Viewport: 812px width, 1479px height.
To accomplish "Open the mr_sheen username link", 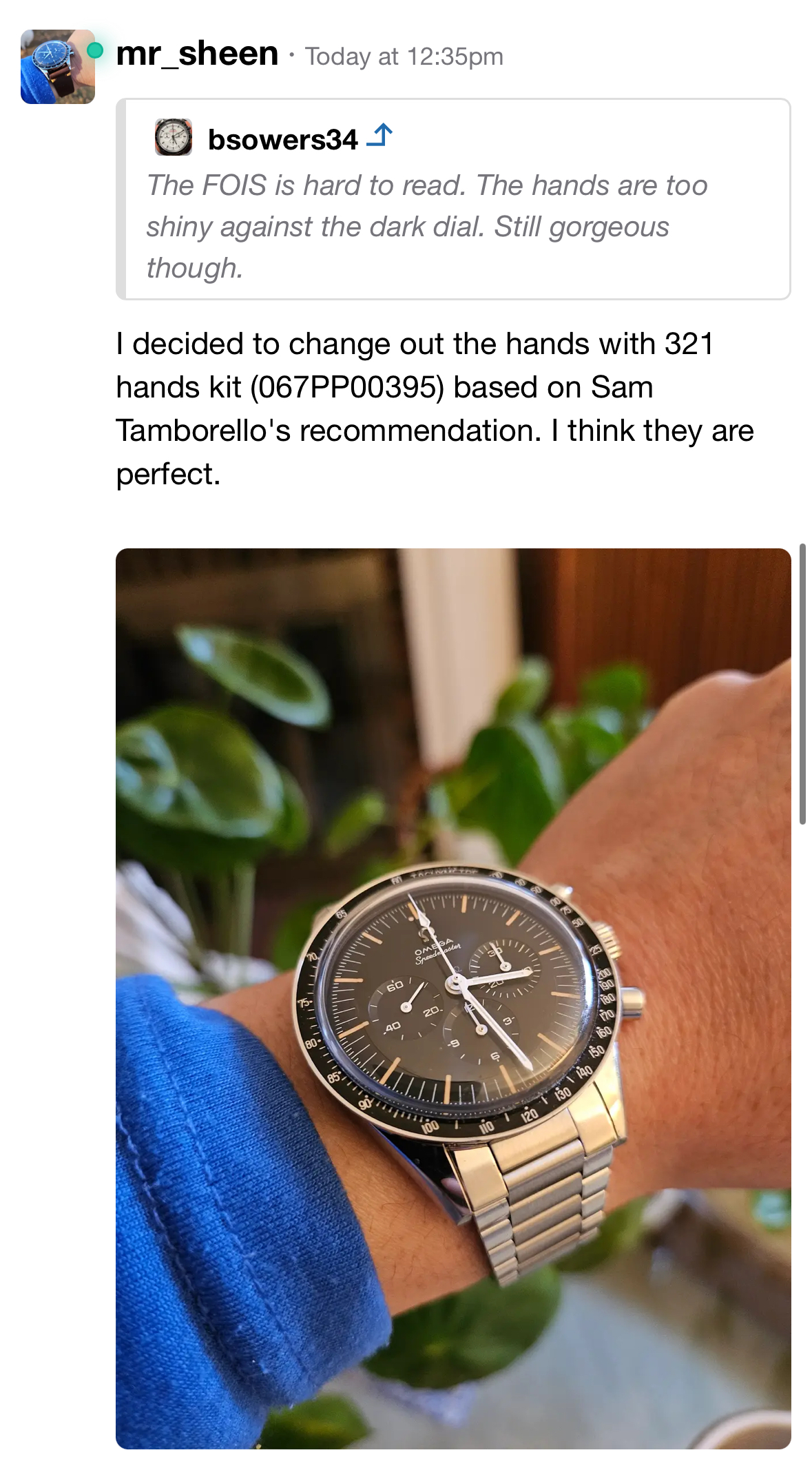I will (198, 54).
